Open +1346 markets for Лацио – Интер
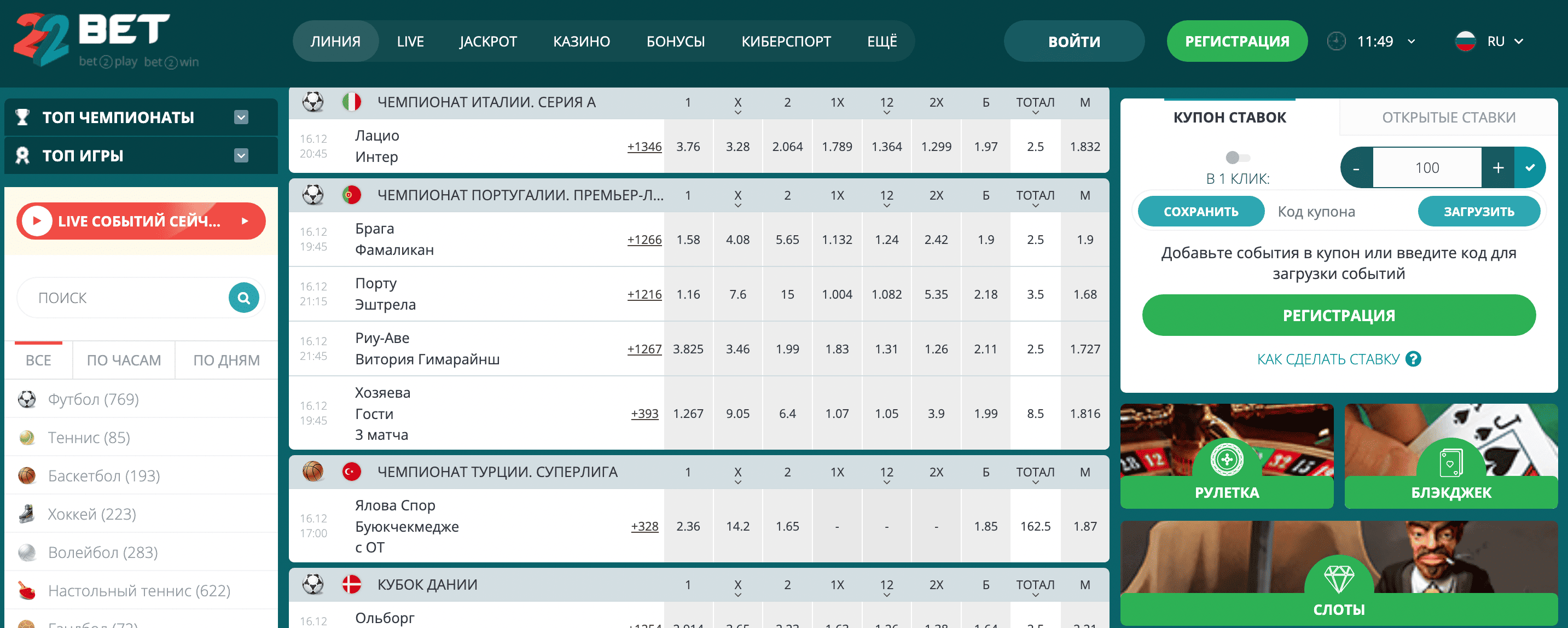Screen dimensions: 1568x628 tap(644, 147)
